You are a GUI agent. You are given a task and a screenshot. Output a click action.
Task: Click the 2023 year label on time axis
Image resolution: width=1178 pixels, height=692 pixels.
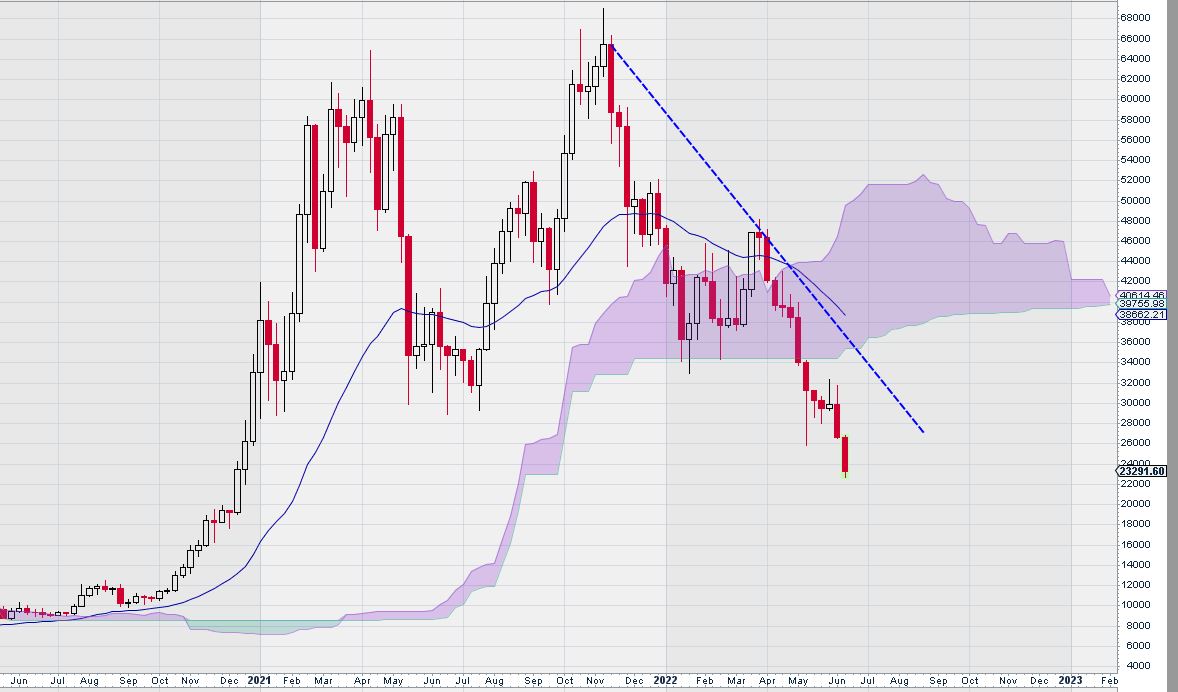(x=1070, y=681)
